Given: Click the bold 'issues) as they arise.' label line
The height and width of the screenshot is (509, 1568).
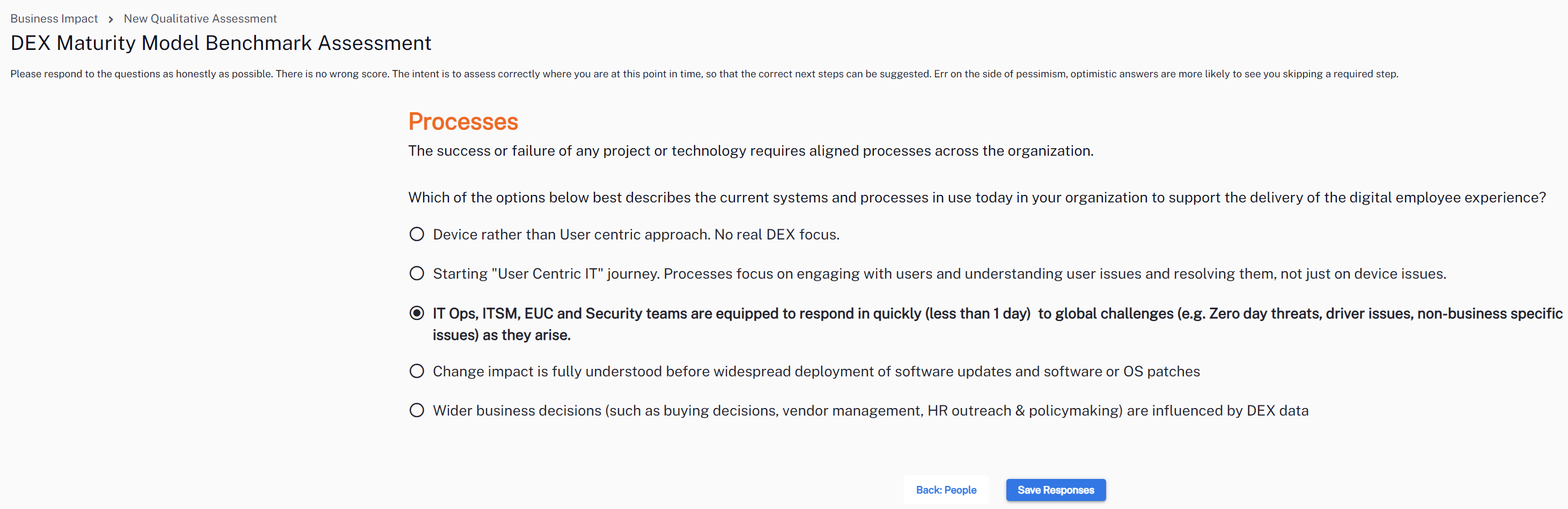Looking at the screenshot, I should (x=502, y=335).
